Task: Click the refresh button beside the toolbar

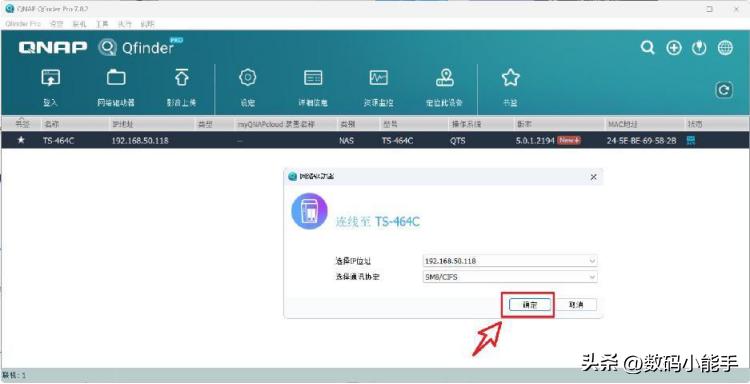Action: tap(724, 90)
